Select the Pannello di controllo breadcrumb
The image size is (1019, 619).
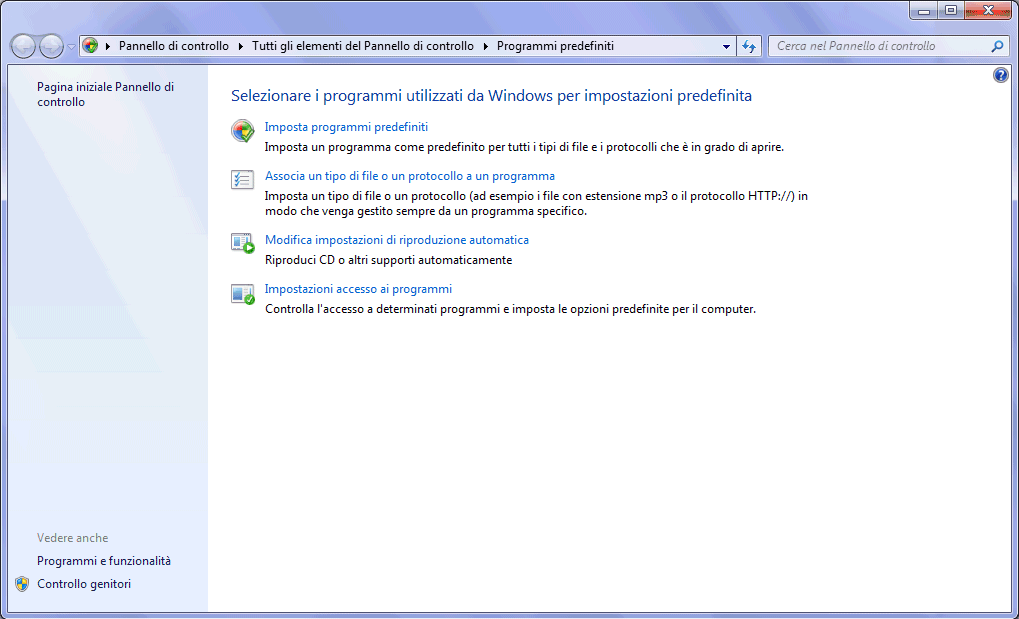tap(174, 46)
